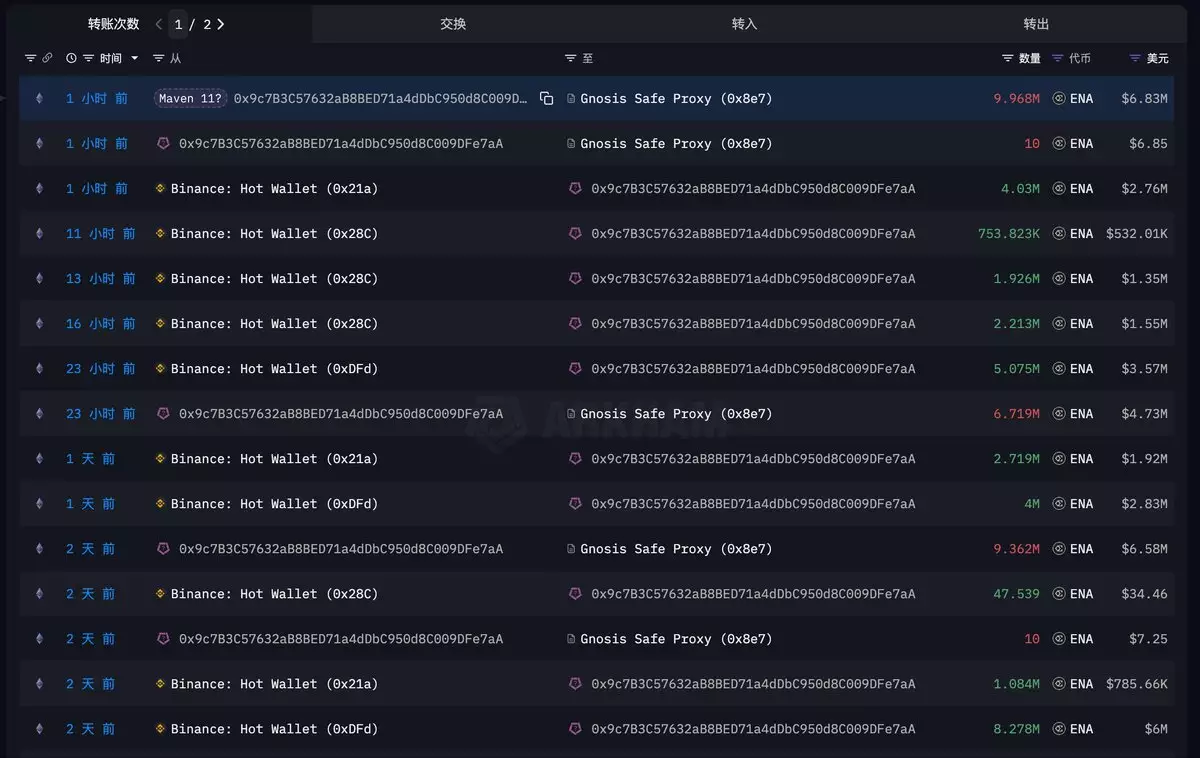Open the sender address on the 6.719M row
The height and width of the screenshot is (758, 1200).
pyautogui.click(x=341, y=413)
